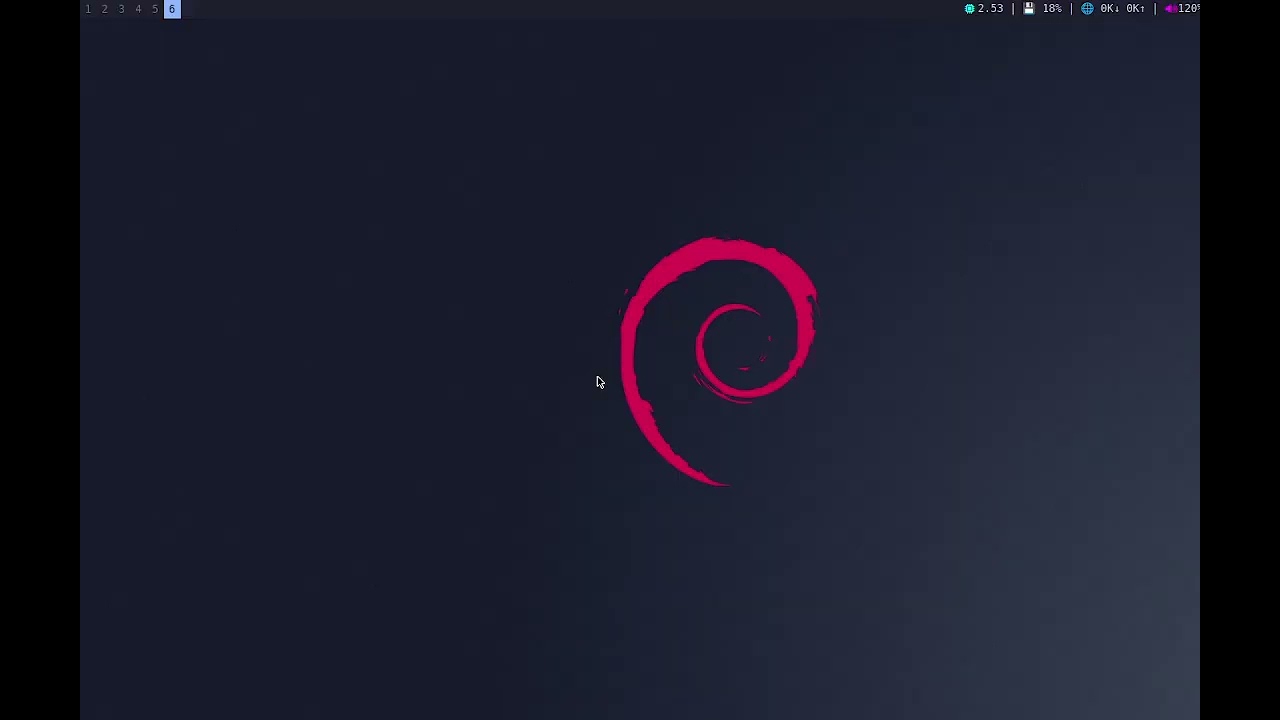Switch to workspace 5
The image size is (1280, 720).
pyautogui.click(x=155, y=9)
